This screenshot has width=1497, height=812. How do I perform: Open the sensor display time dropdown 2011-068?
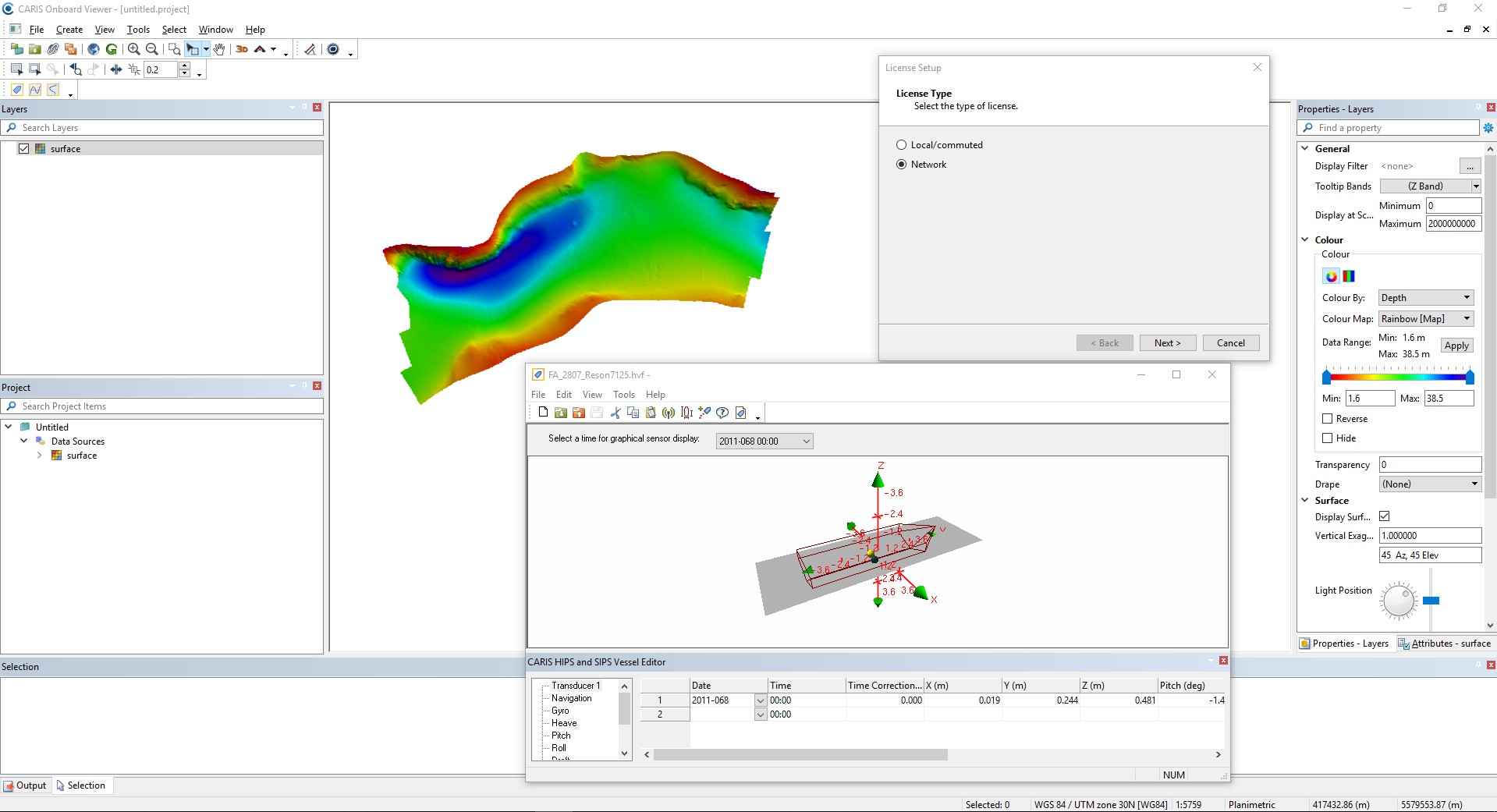(764, 441)
